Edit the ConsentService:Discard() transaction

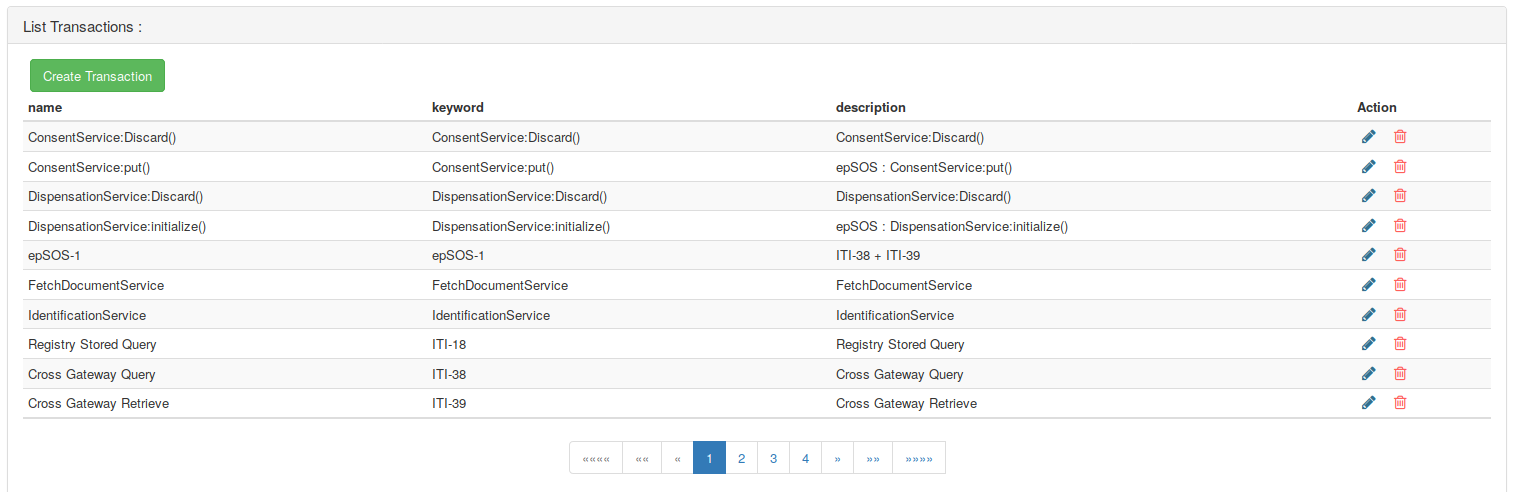(x=1368, y=137)
